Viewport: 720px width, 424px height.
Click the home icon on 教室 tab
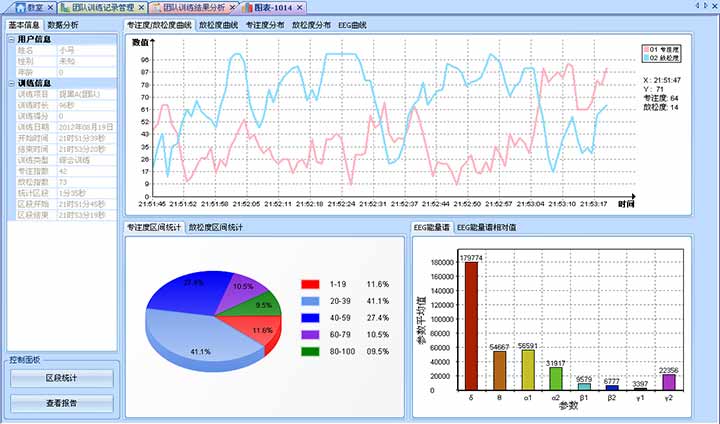[20, 7]
